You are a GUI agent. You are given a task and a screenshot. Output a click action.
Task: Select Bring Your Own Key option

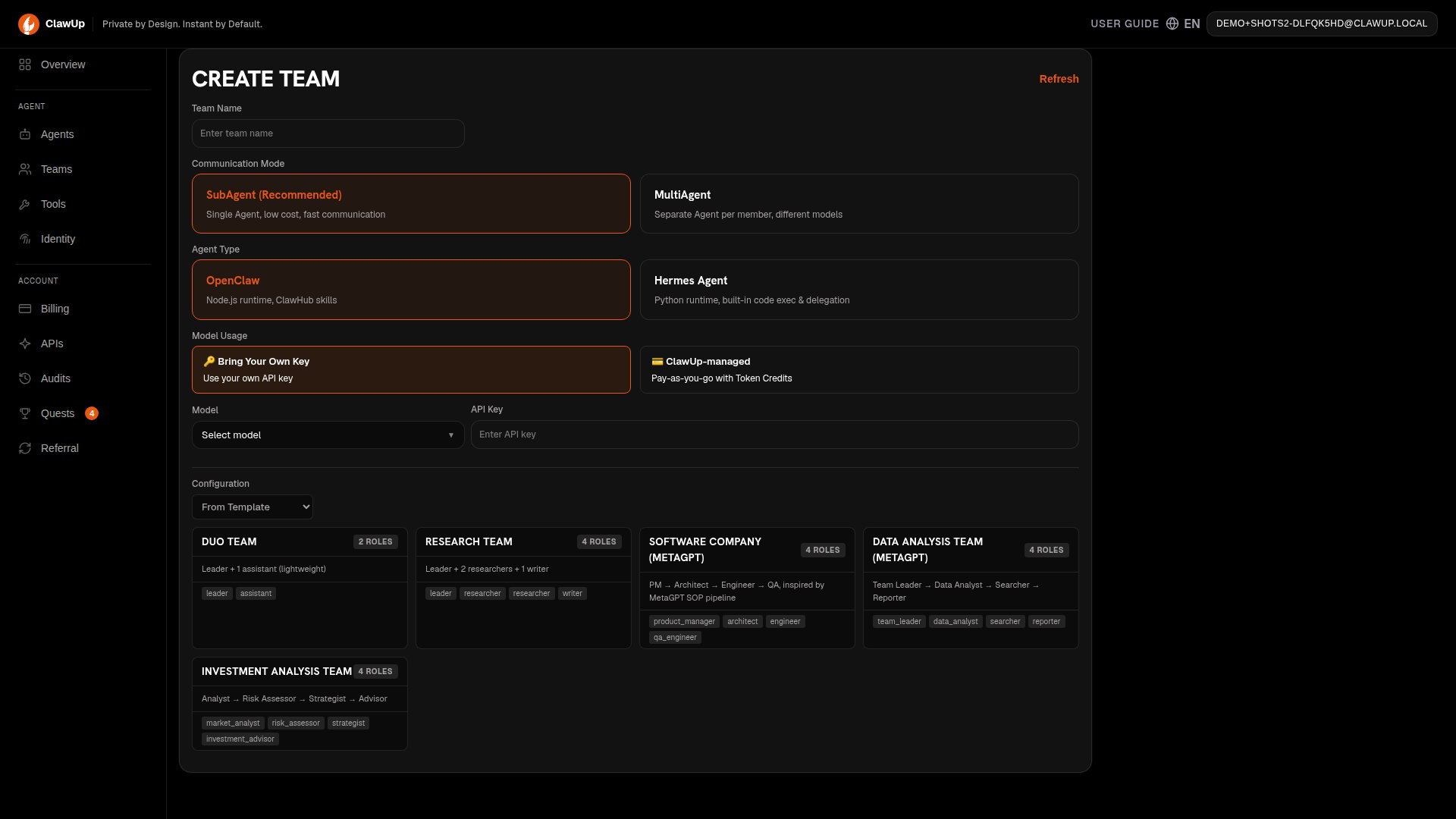tap(411, 370)
